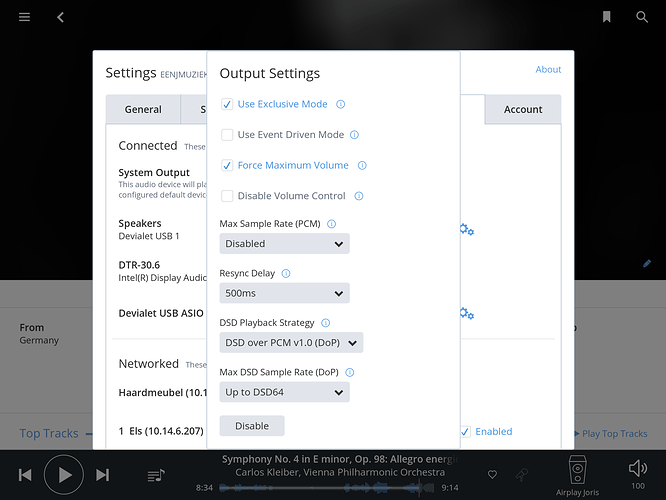Show info for Resync Delay
666x500 pixels.
(x=286, y=273)
